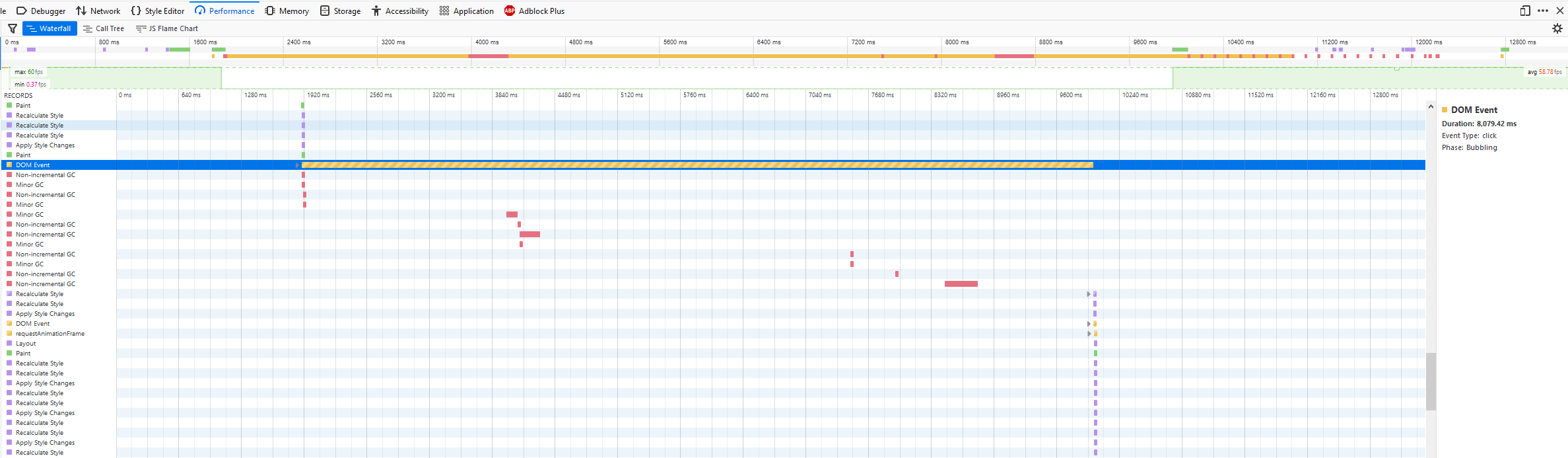The width and height of the screenshot is (1568, 458).
Task: Open the Storage tab
Action: coord(340,11)
